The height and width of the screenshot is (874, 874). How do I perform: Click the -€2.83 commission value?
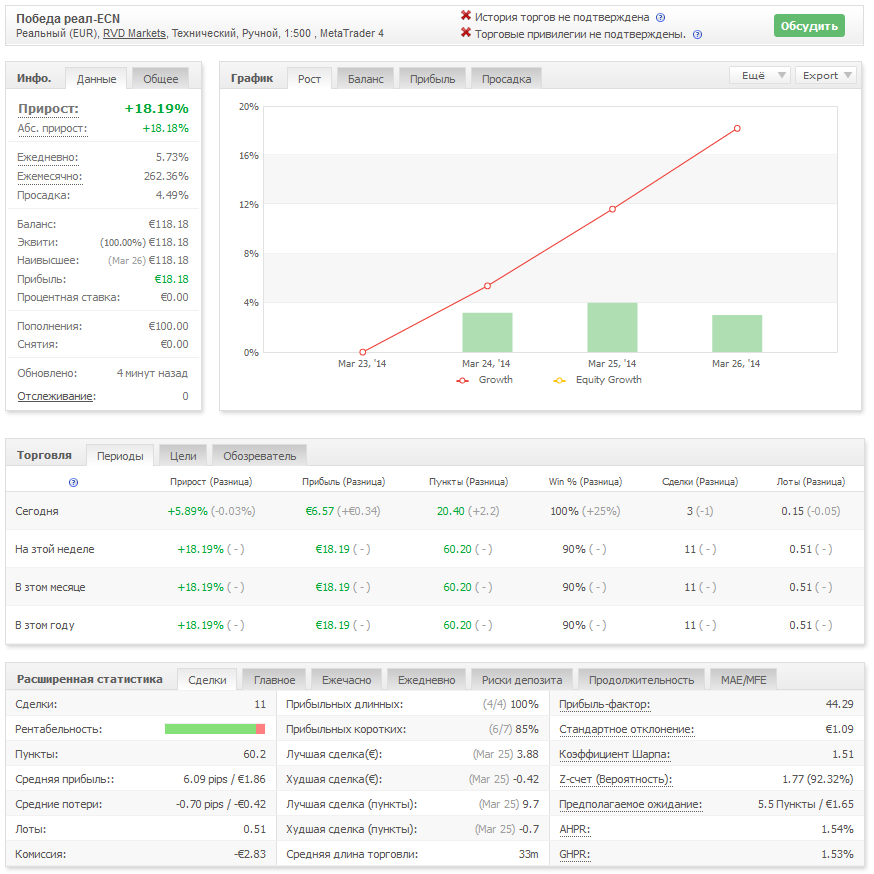coord(250,854)
